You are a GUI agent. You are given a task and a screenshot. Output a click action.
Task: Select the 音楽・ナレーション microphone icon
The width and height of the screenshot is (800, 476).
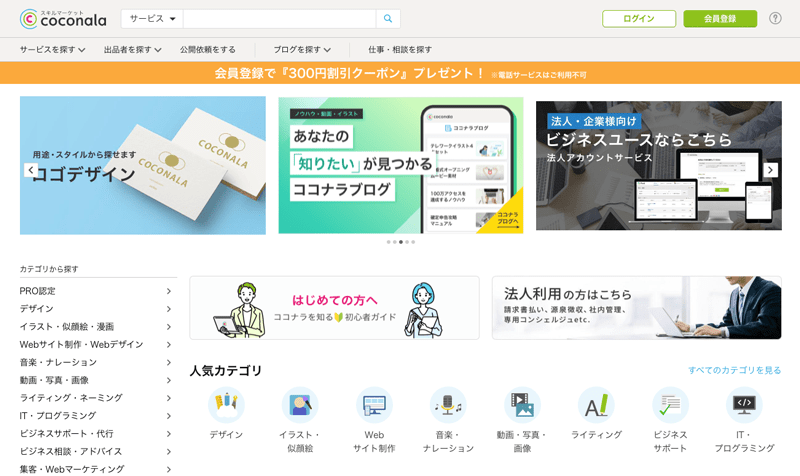(x=448, y=405)
